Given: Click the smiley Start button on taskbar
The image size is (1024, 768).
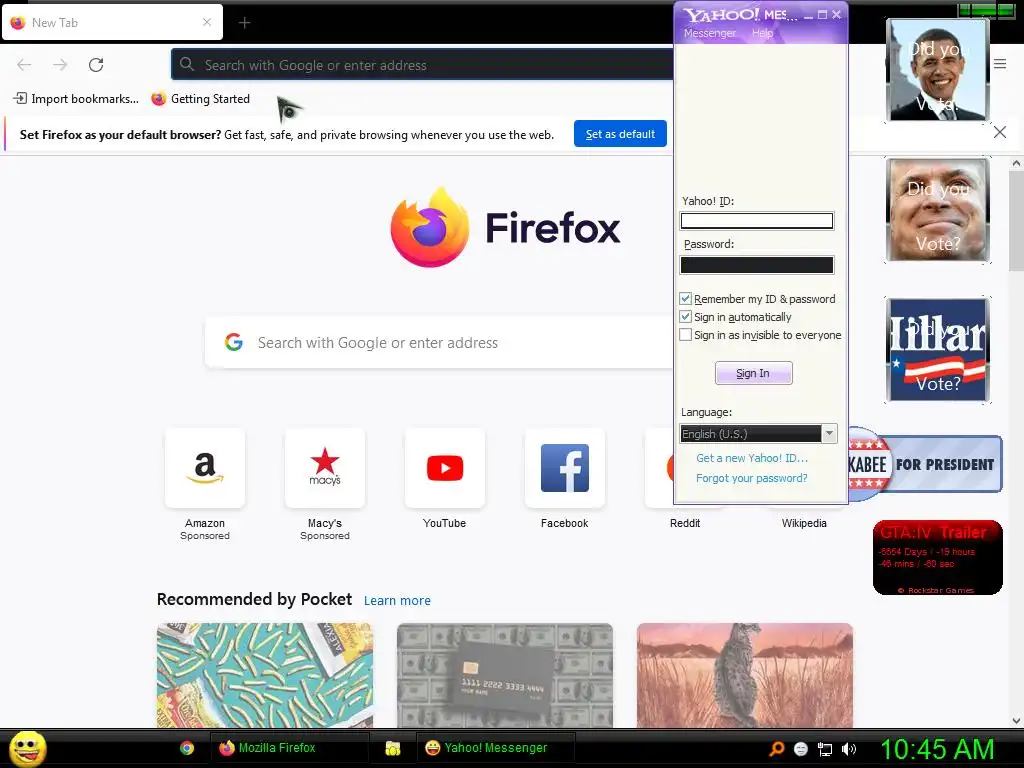Looking at the screenshot, I should click(x=27, y=748).
